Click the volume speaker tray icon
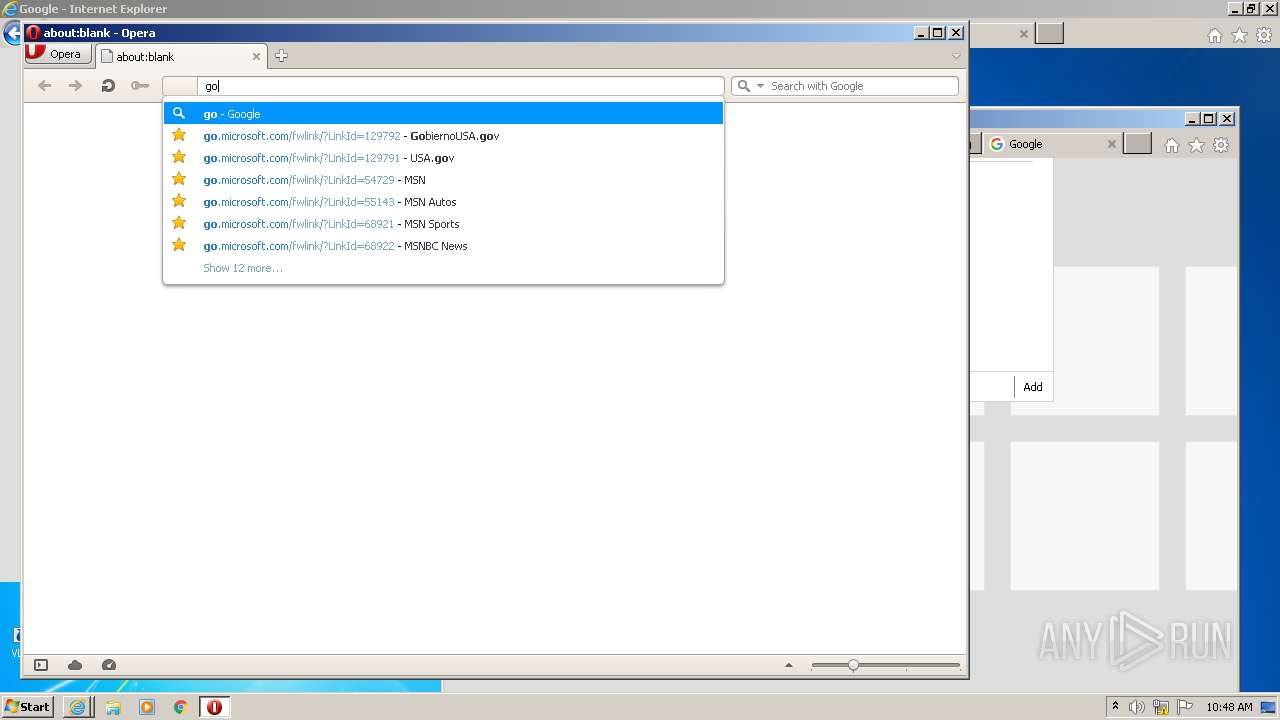The width and height of the screenshot is (1280, 720). (1136, 707)
